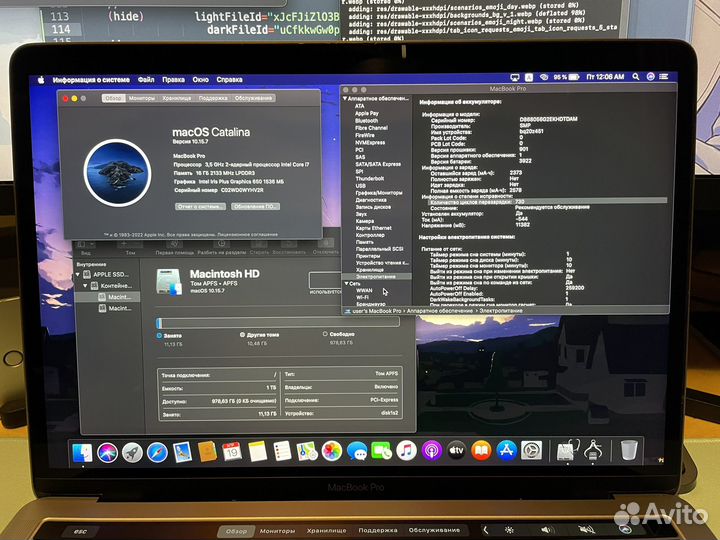Open Finder from the Dock
Screen dimensions: 720x540
82,453
